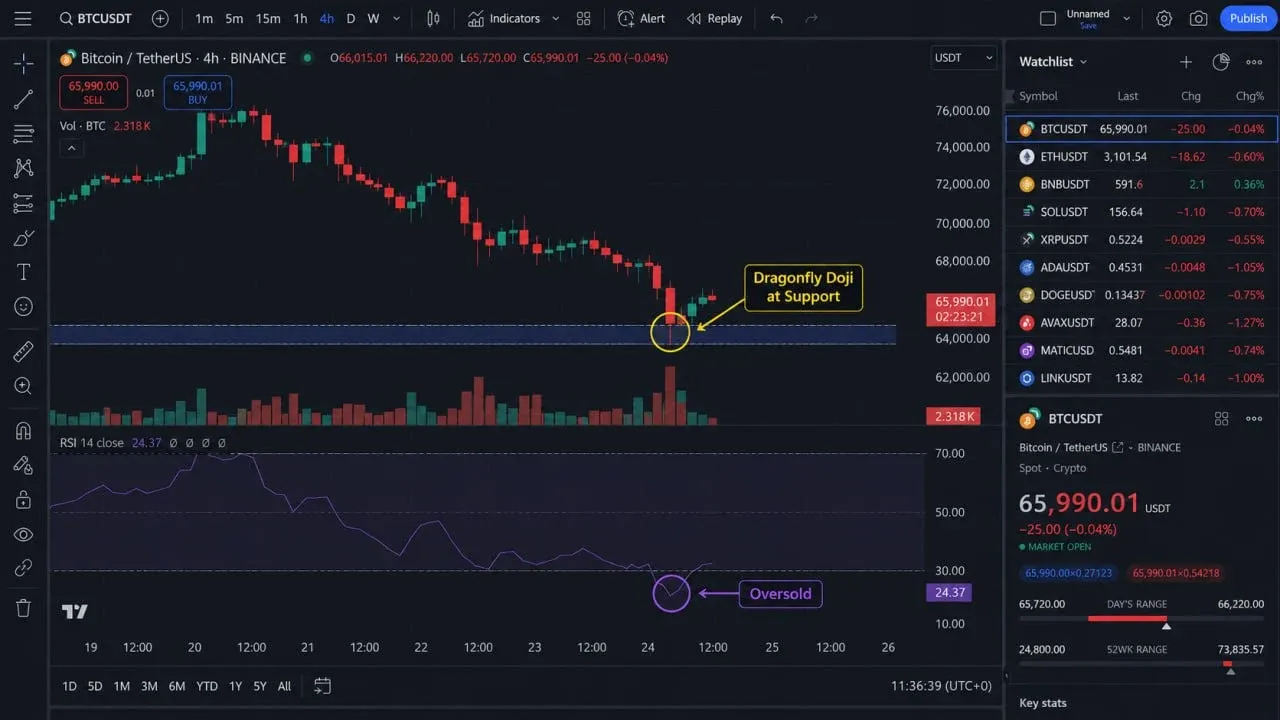This screenshot has width=1280, height=720.
Task: Select the trend line tool
Action: [23, 99]
